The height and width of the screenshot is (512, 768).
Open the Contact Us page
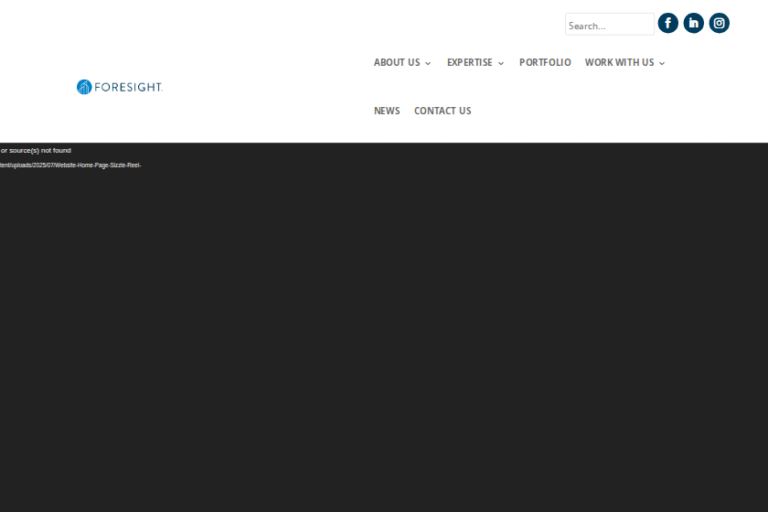[442, 111]
